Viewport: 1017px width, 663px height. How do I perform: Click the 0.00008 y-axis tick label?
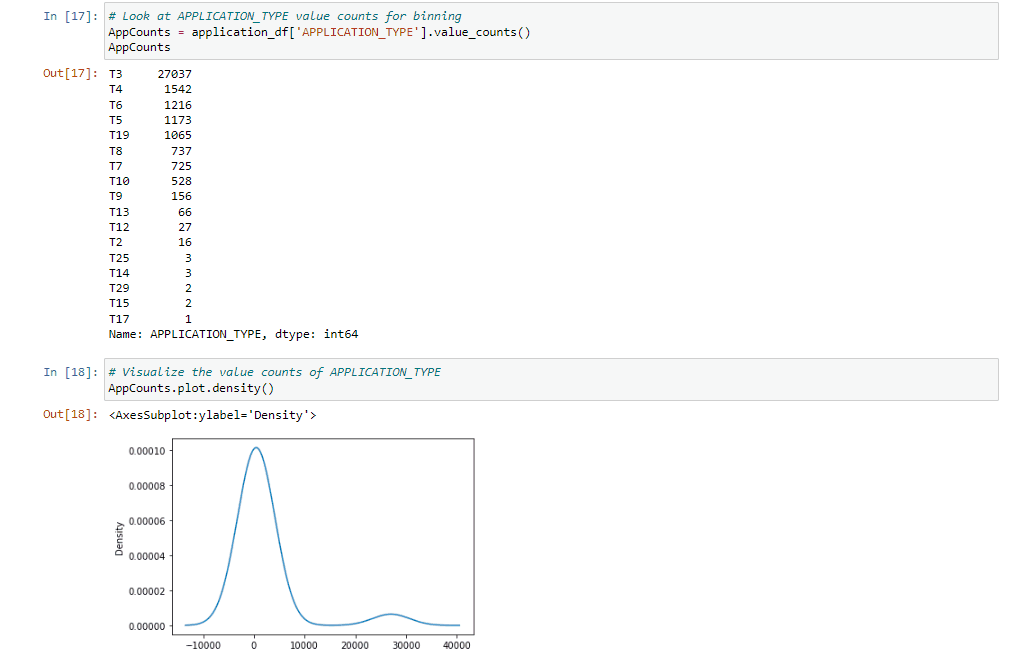tap(147, 486)
